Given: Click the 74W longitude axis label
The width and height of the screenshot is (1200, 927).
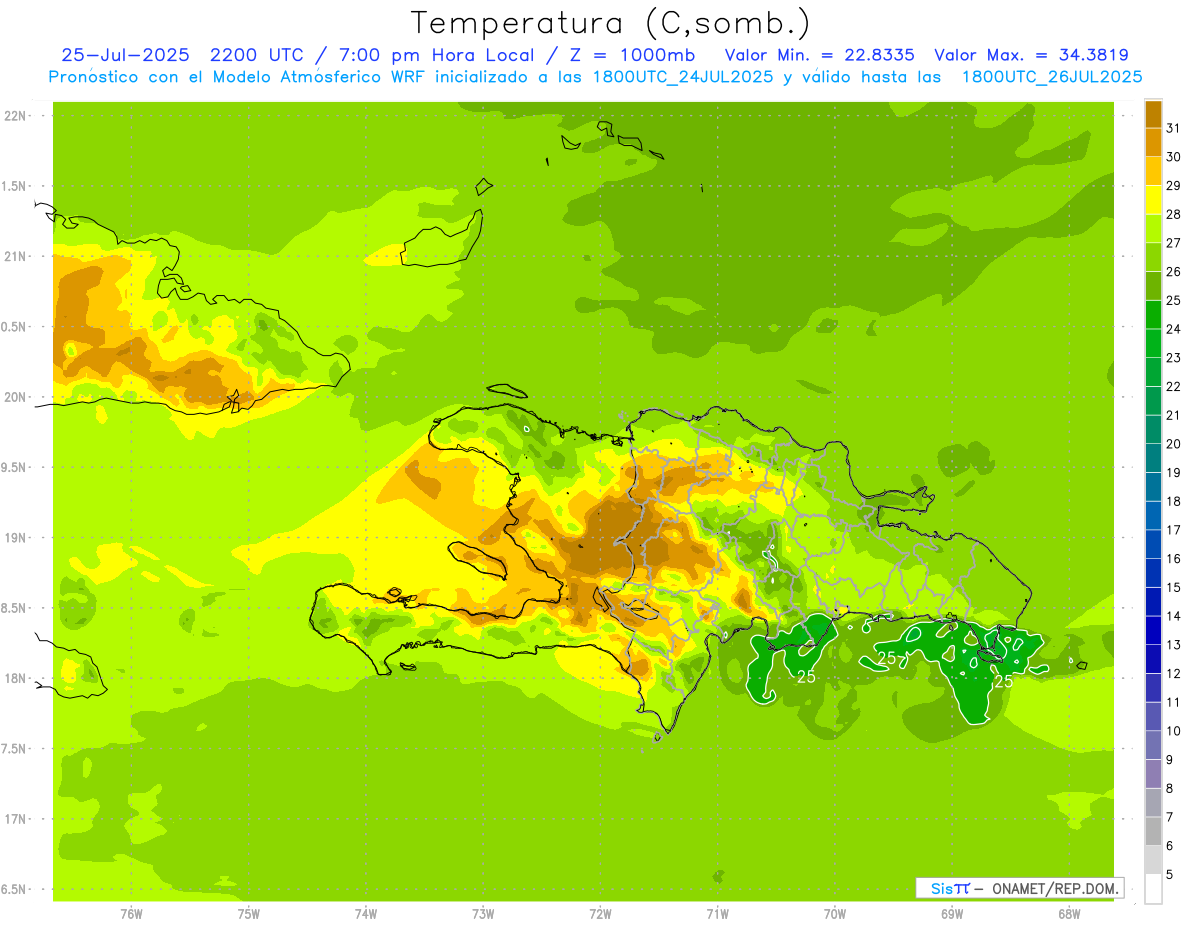Looking at the screenshot, I should (x=366, y=913).
